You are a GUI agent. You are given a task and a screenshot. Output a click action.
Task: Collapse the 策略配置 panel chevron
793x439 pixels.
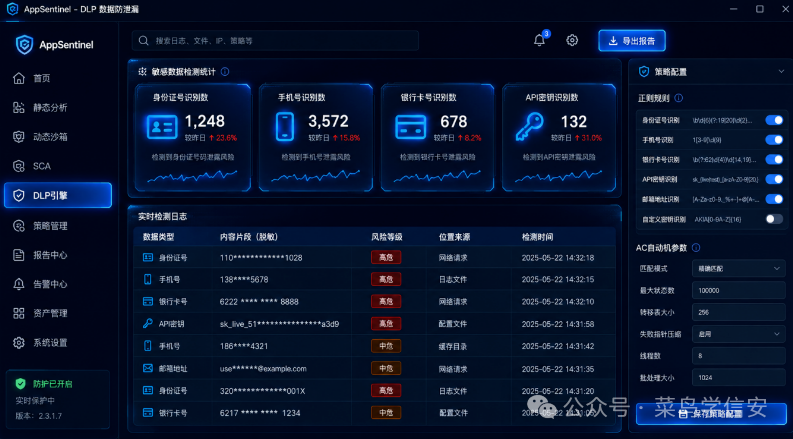(781, 72)
